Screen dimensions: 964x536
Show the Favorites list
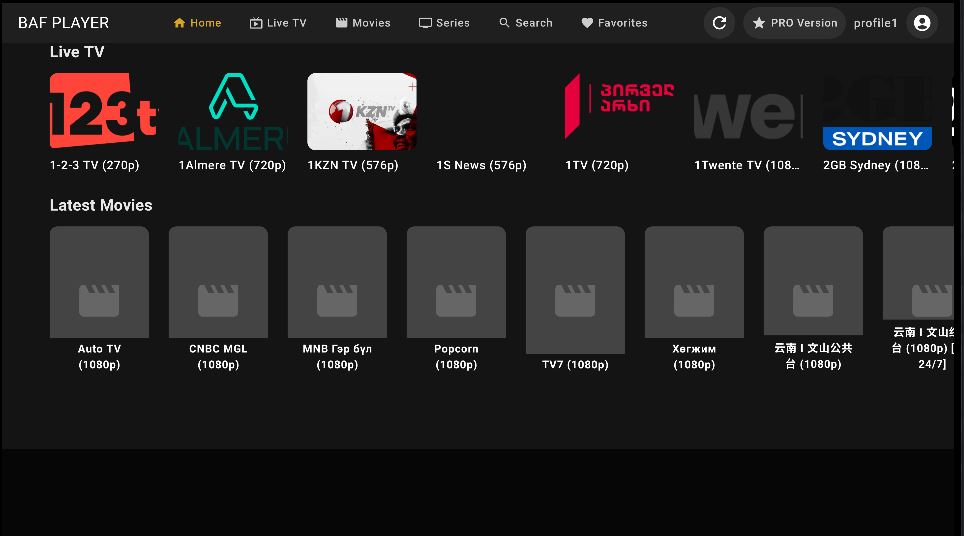(614, 23)
